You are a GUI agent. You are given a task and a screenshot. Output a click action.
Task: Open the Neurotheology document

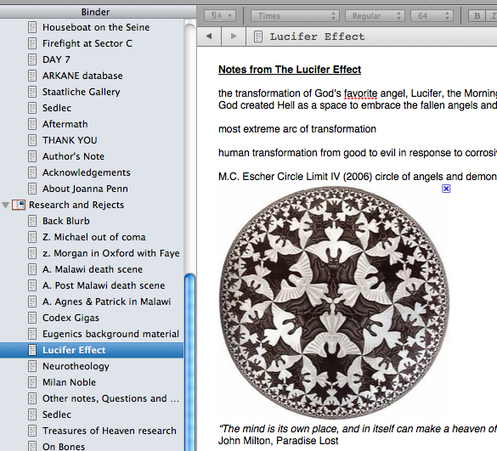click(76, 366)
